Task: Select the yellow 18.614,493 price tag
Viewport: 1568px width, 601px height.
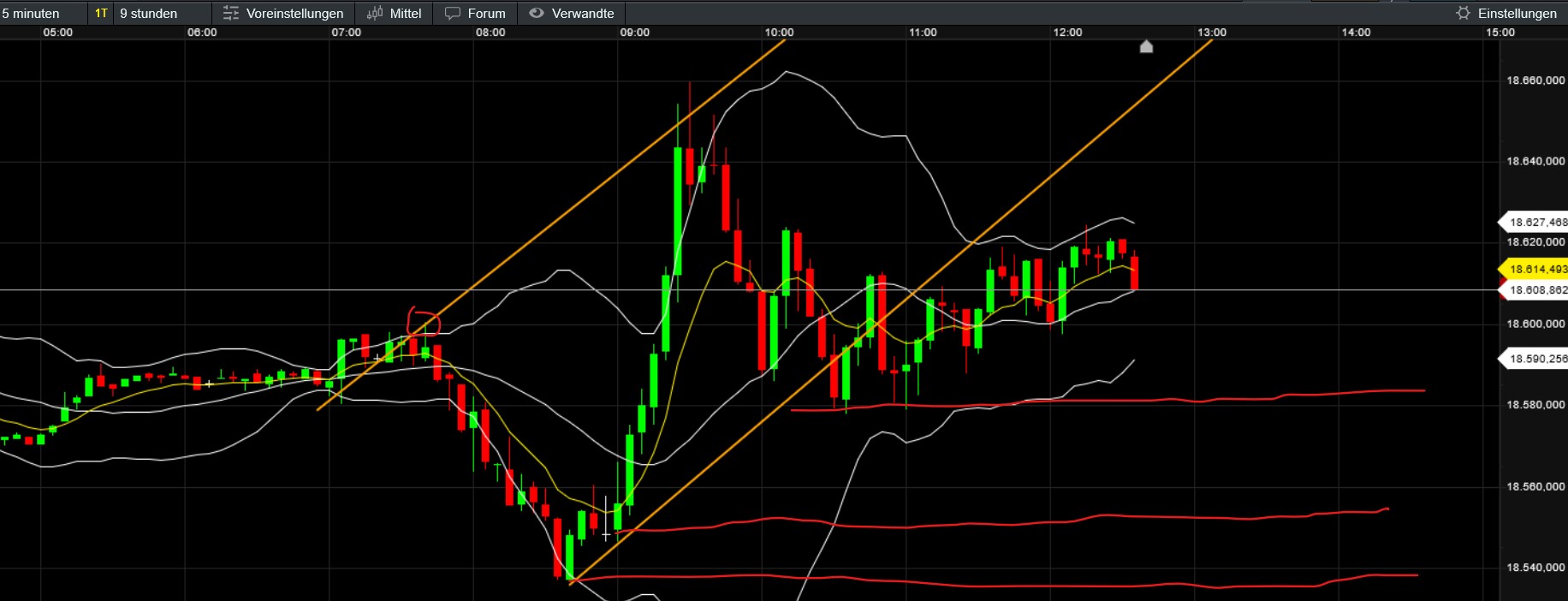Action: (1533, 270)
